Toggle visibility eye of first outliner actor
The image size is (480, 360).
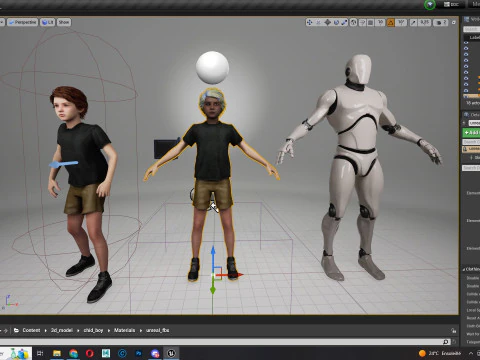tap(466, 43)
